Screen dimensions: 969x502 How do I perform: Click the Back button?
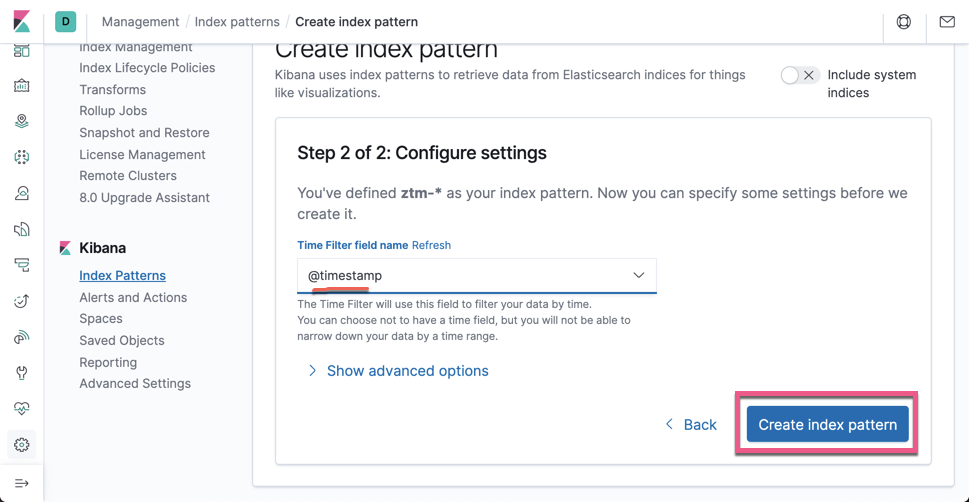click(691, 425)
